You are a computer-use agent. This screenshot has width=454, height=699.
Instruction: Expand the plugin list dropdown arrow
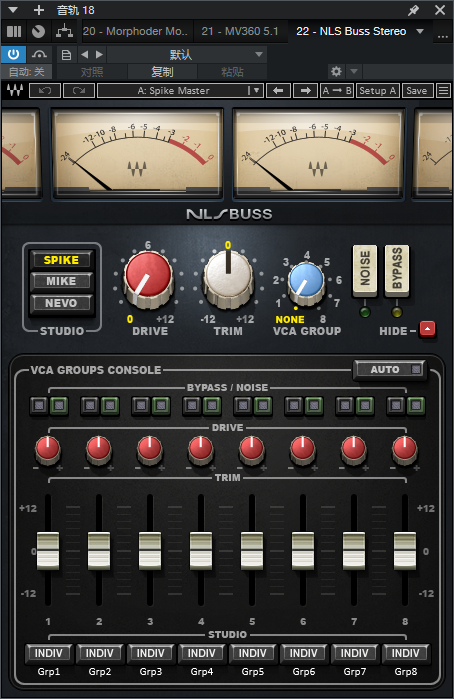coord(420,31)
